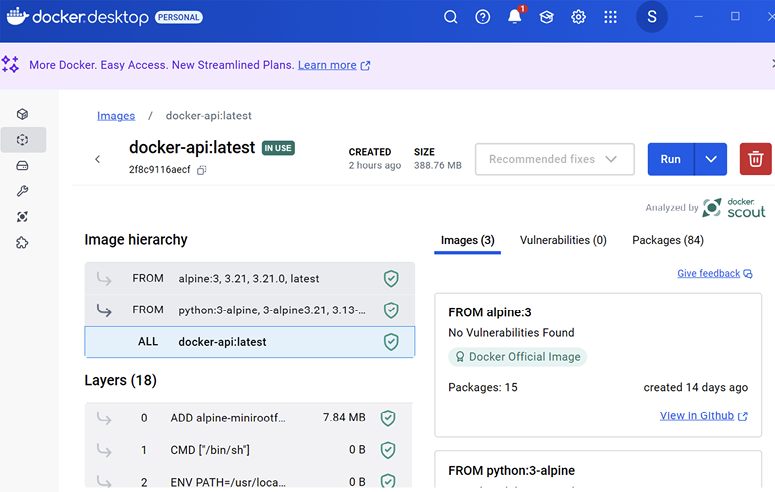Viewport: 775px width, 492px height.
Task: Click 'created 14 days ago' text
Action: (x=695, y=387)
